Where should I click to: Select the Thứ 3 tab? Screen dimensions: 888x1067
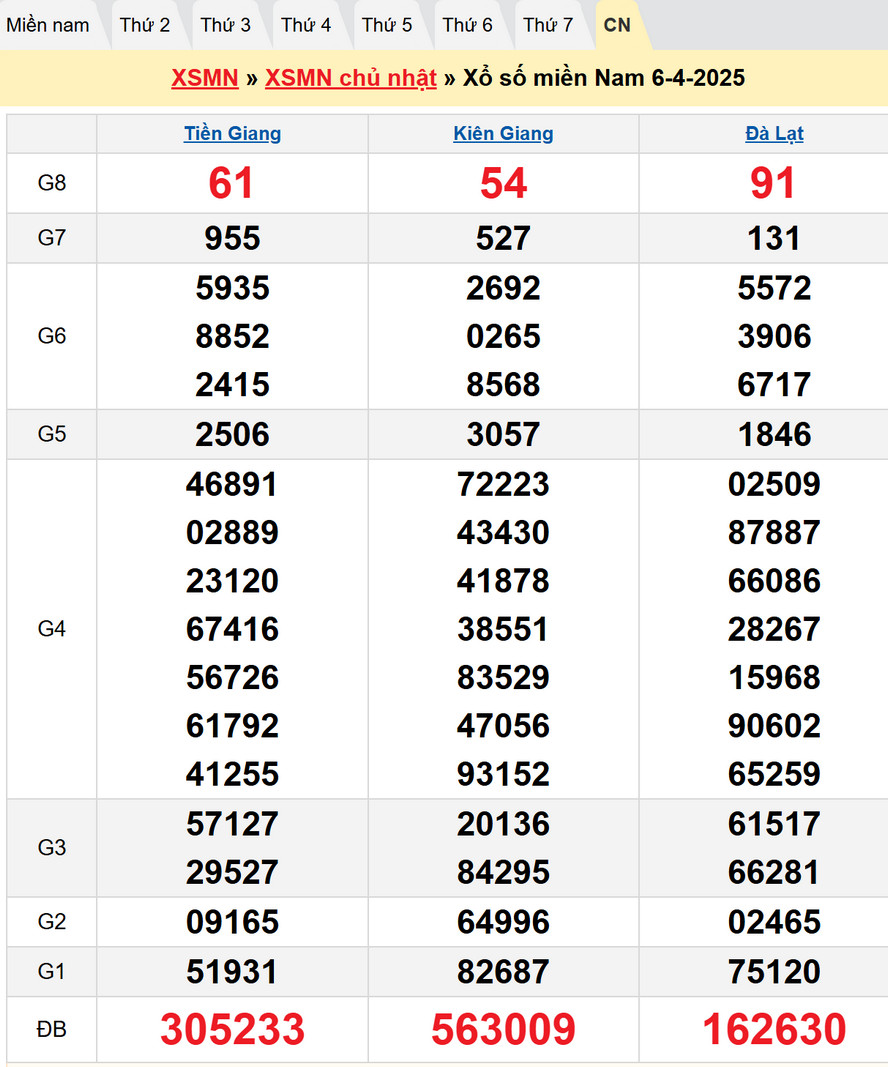click(x=226, y=25)
